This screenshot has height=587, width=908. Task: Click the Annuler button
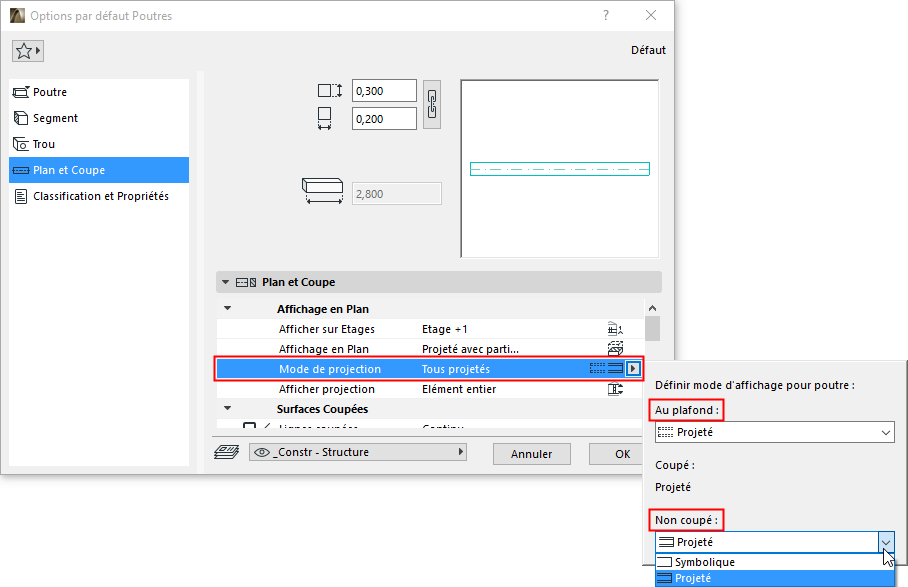point(532,454)
